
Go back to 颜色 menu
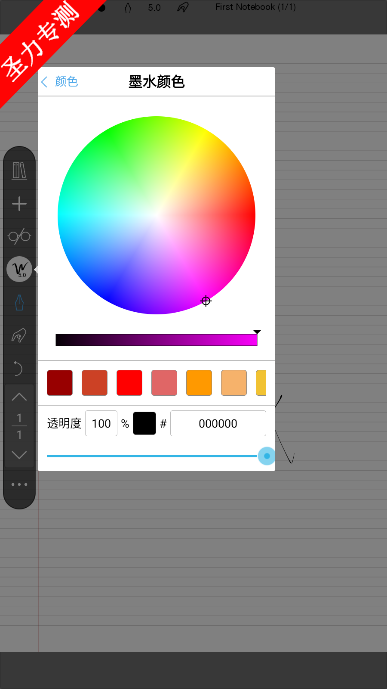click(60, 82)
